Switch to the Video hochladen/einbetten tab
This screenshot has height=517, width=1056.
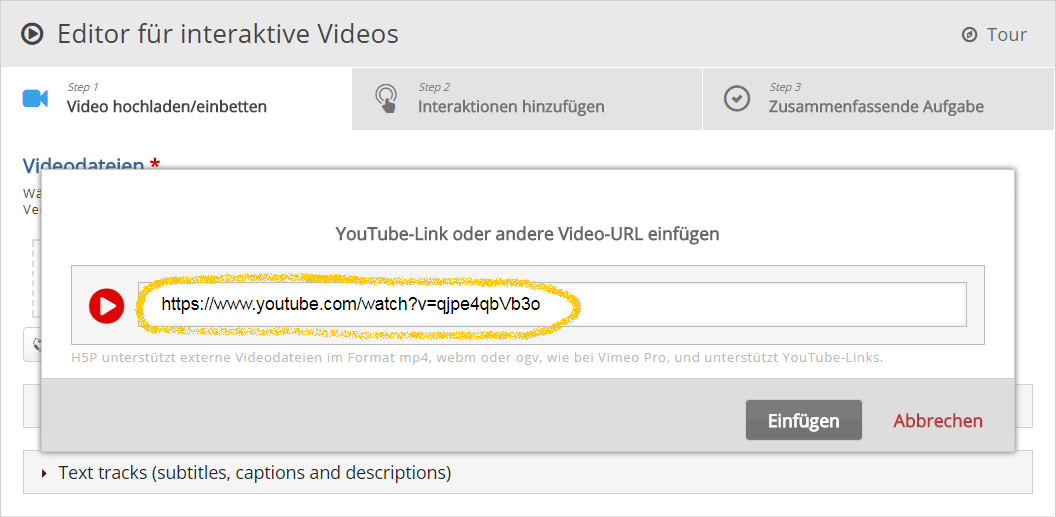166,106
